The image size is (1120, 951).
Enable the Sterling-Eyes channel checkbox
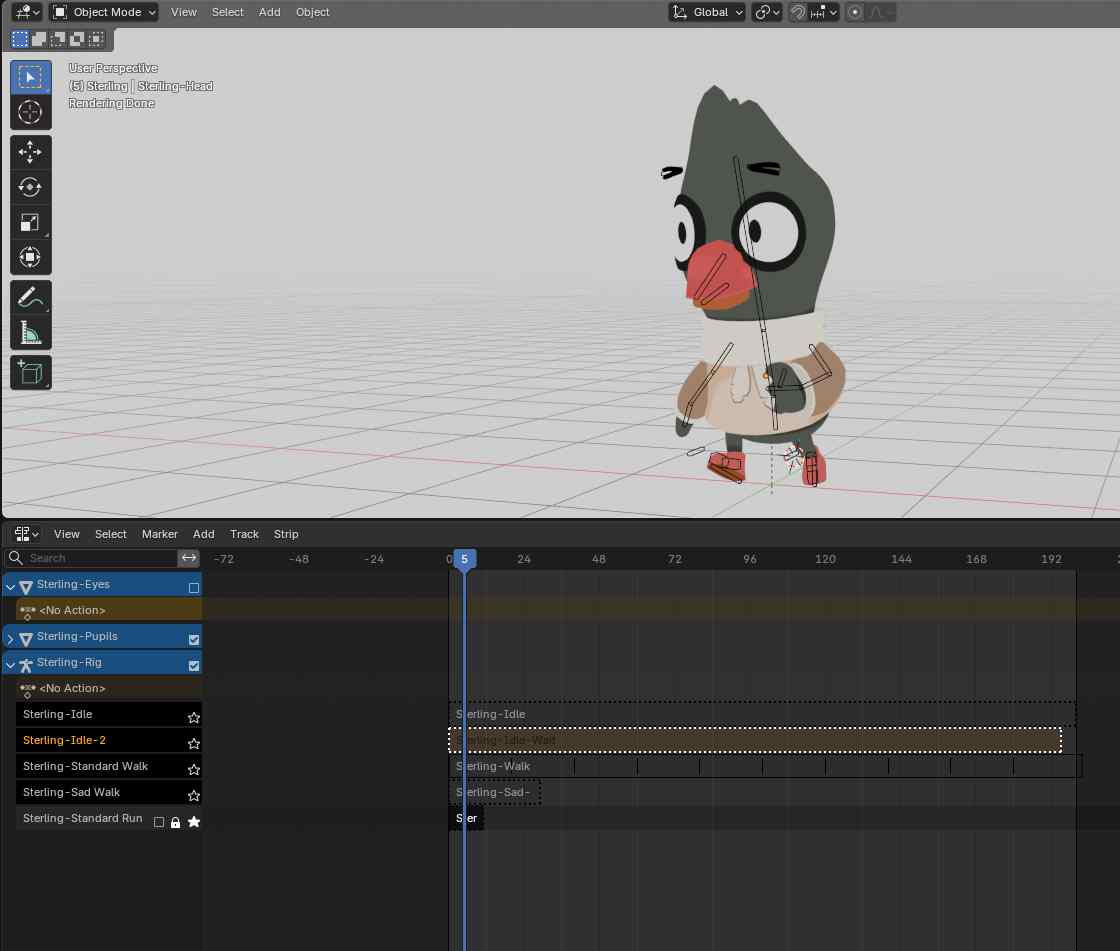click(194, 587)
